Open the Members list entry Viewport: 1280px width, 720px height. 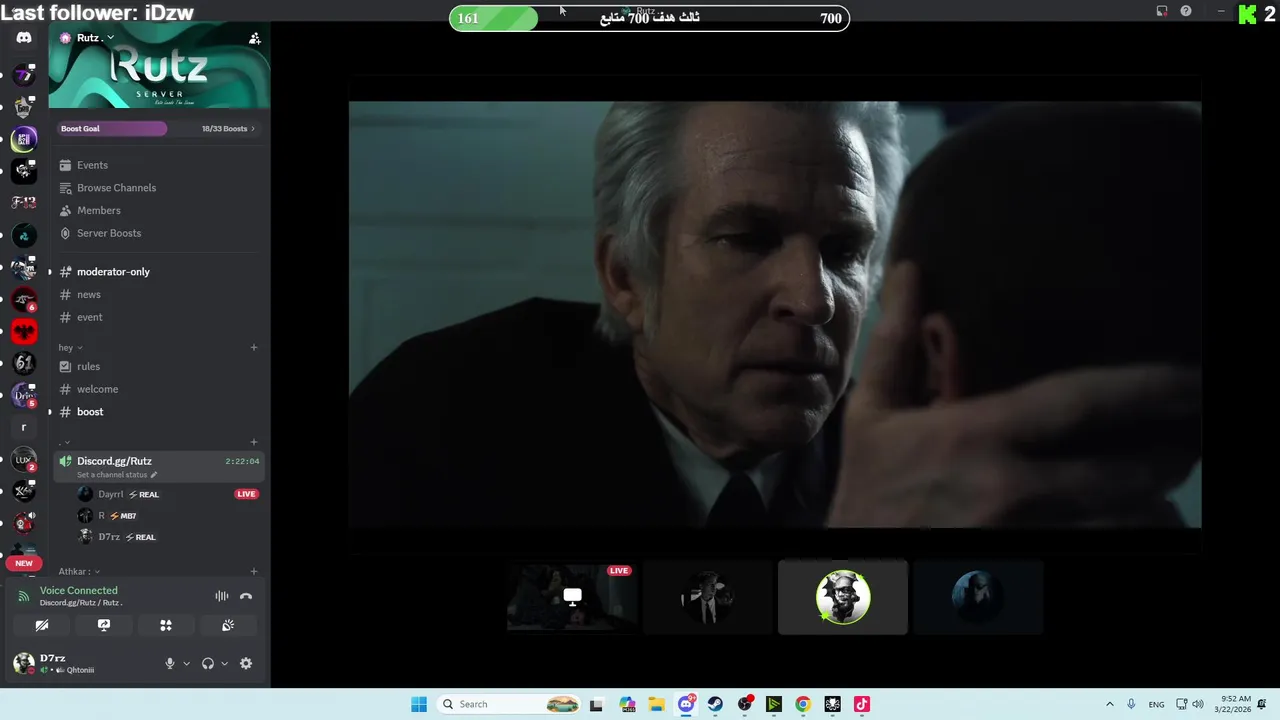coord(160,210)
